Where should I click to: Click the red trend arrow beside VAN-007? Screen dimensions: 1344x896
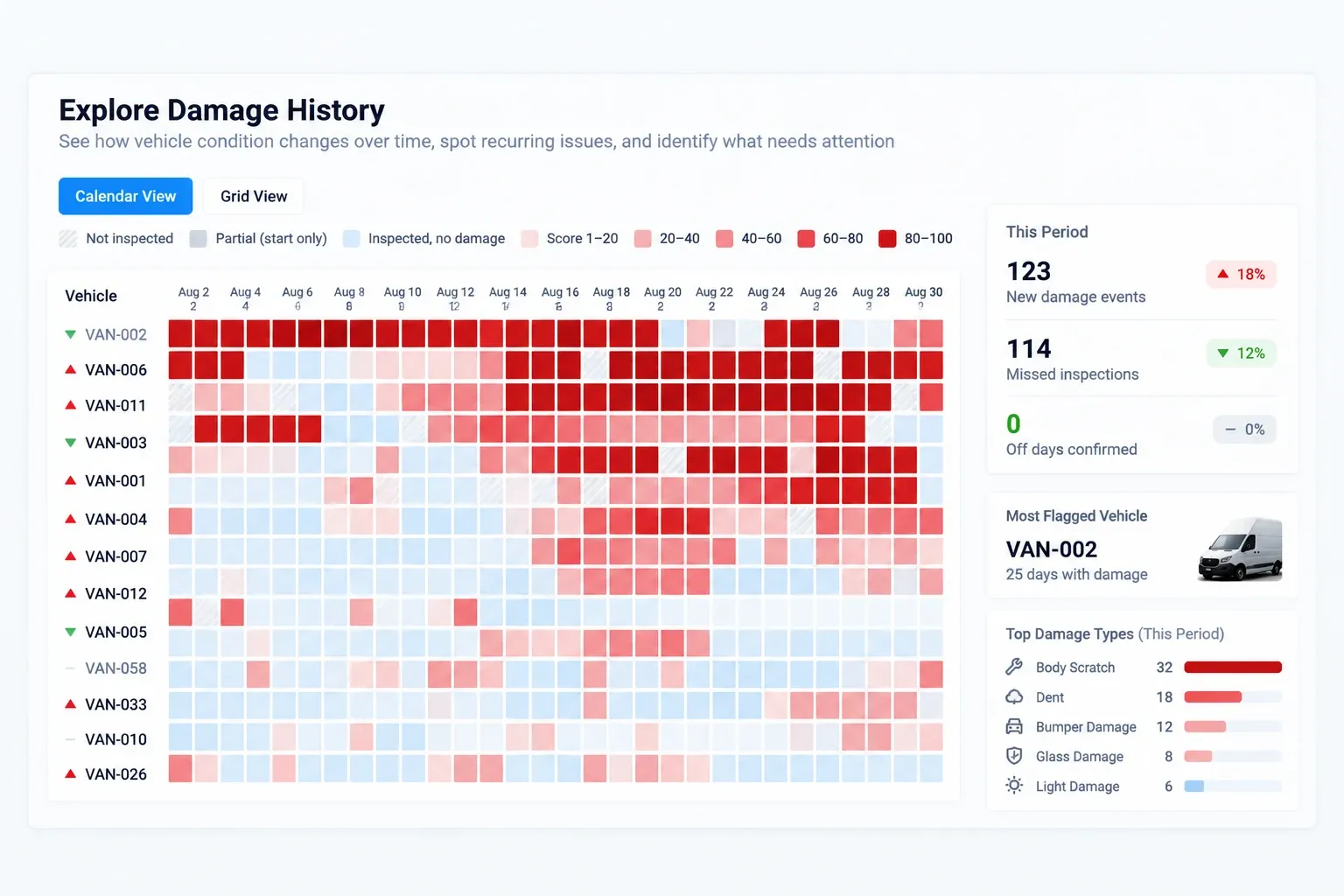coord(71,556)
